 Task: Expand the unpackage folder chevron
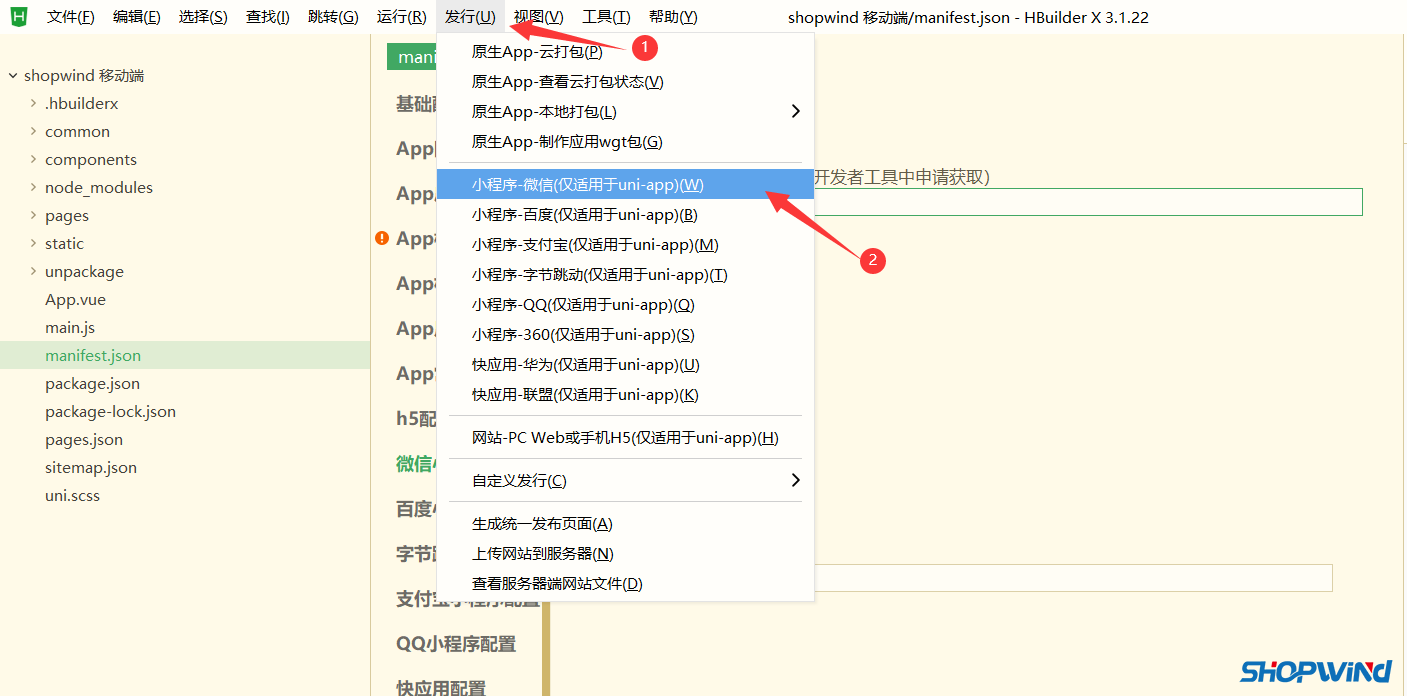click(33, 271)
